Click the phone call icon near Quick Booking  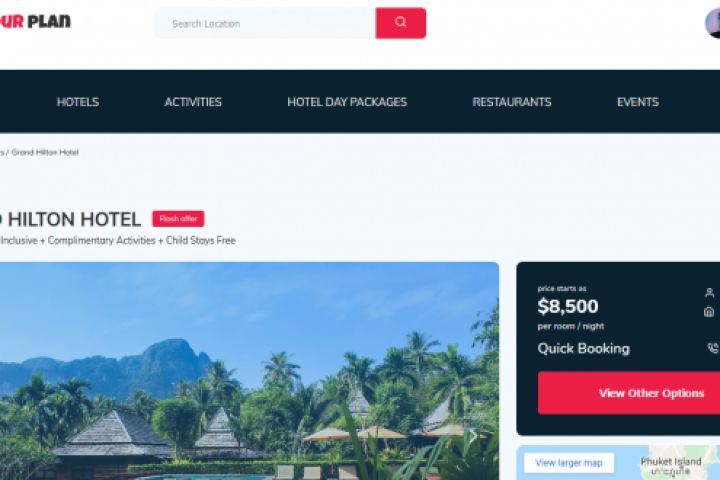pyautogui.click(x=713, y=348)
